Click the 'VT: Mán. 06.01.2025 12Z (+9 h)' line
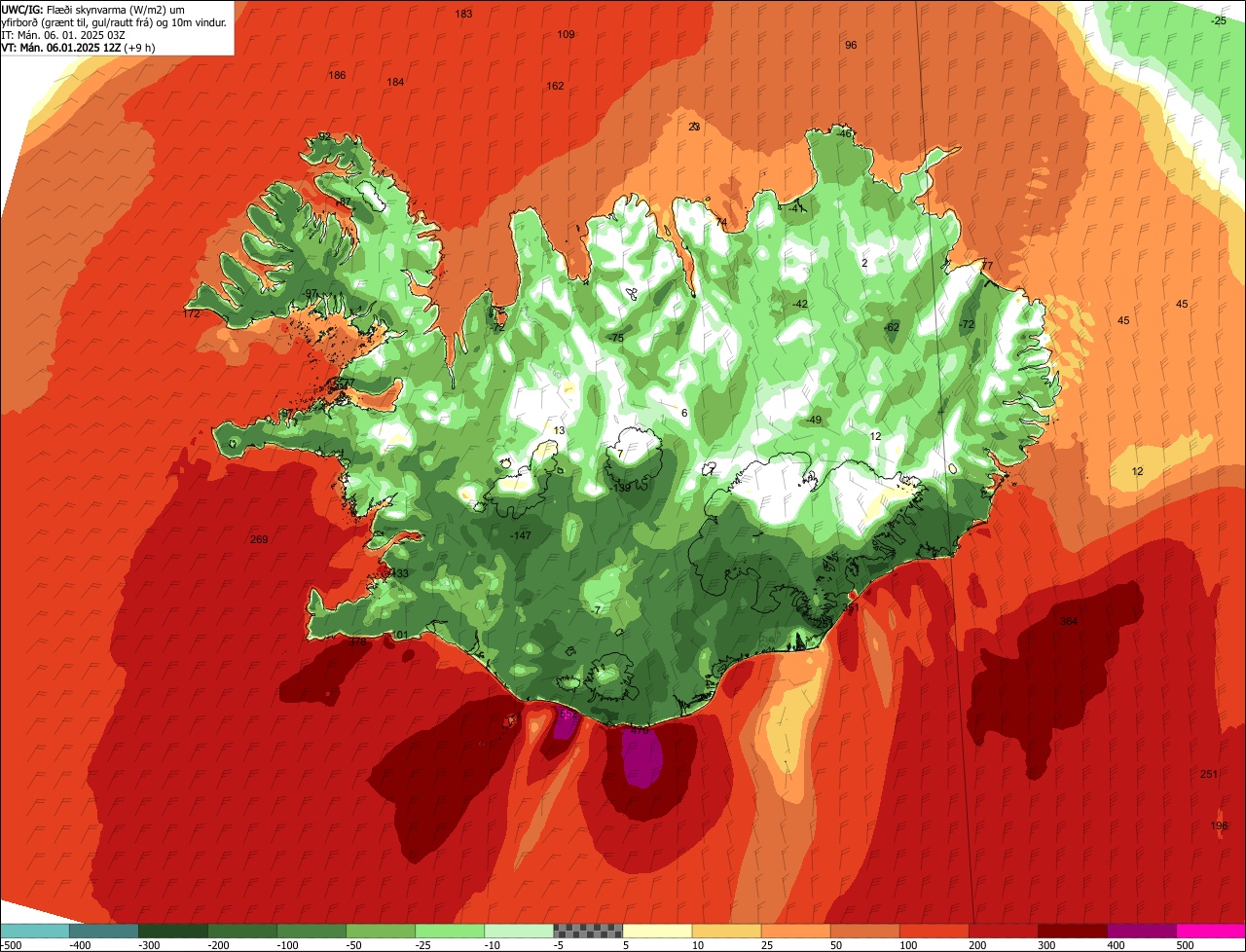The height and width of the screenshot is (952, 1246). coord(78,47)
